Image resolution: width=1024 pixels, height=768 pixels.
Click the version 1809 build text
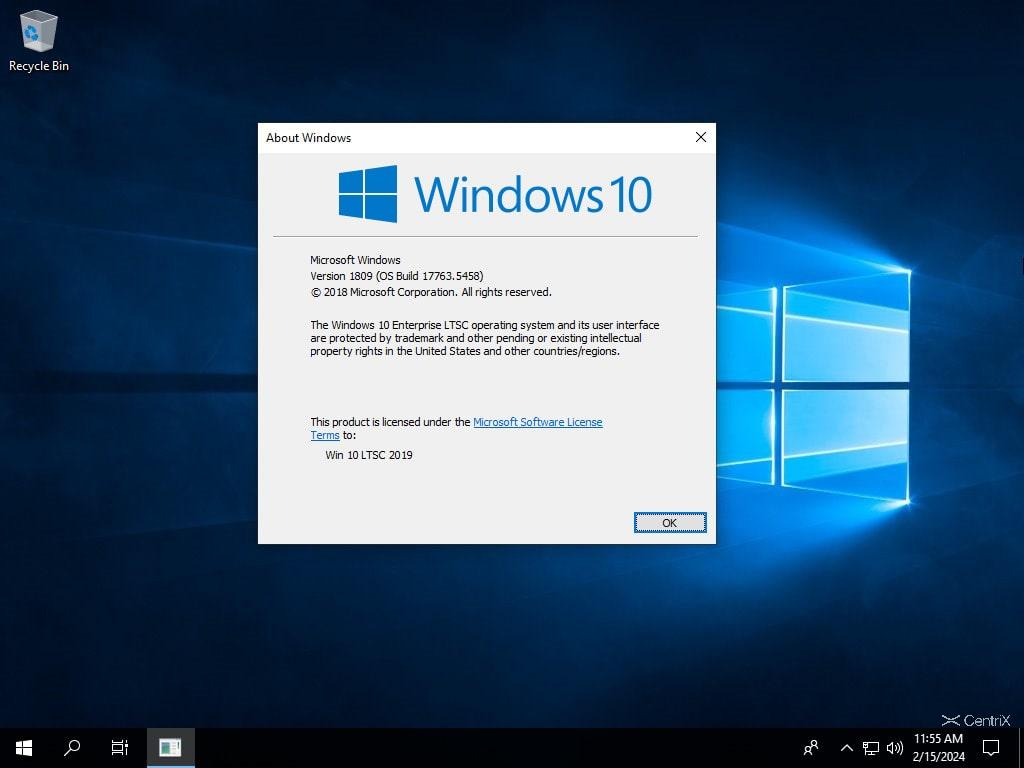point(396,276)
